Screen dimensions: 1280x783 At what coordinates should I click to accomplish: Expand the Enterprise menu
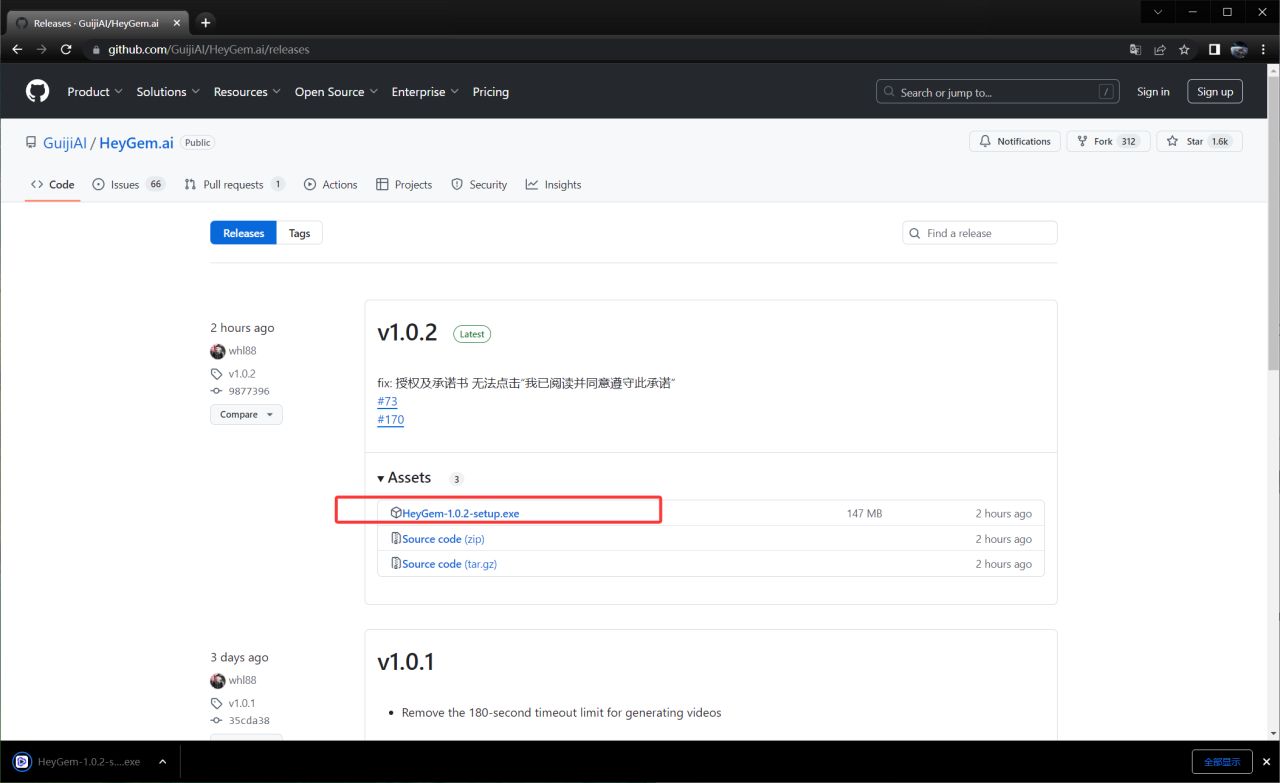[x=425, y=92]
